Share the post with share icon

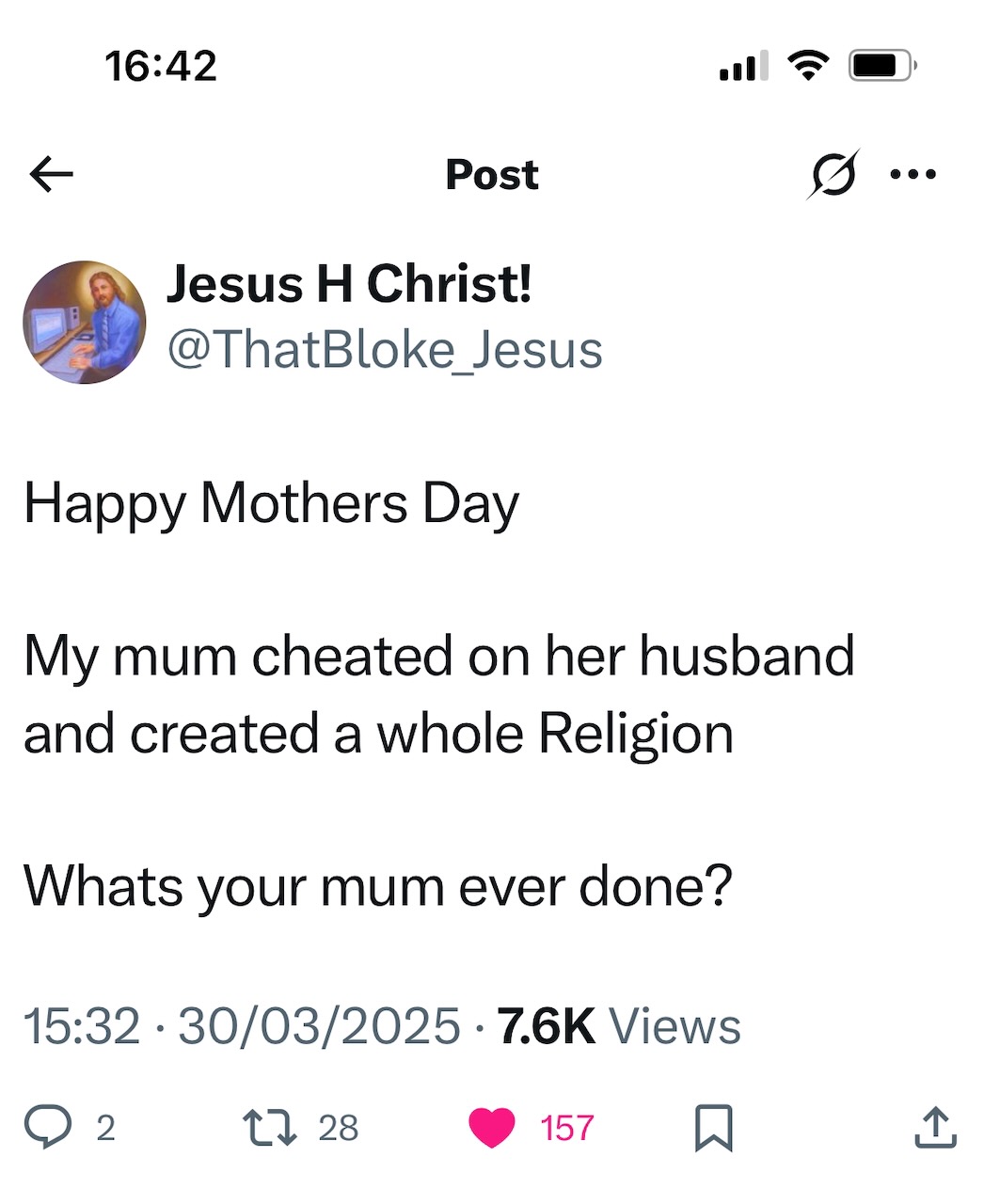point(935,1128)
